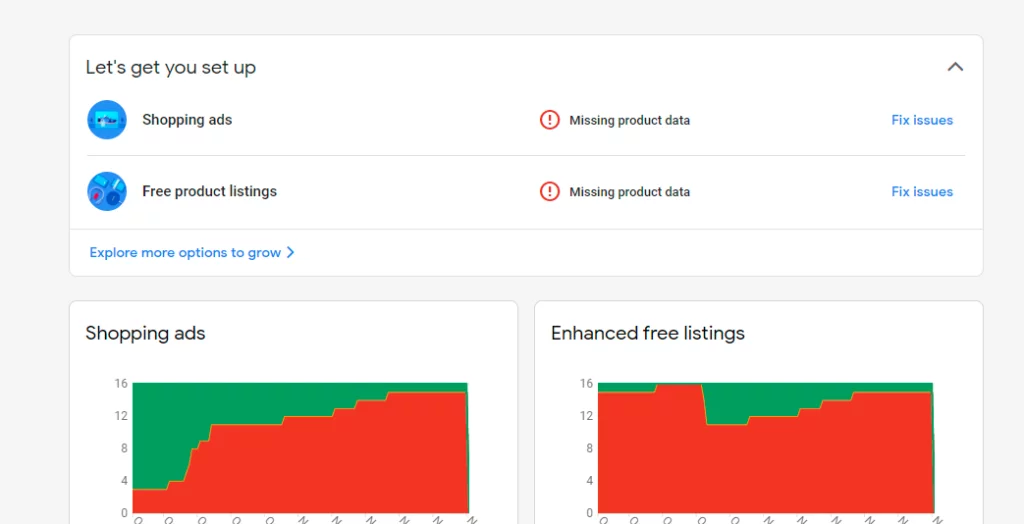Click the Shopping ads chart card title
The height and width of the screenshot is (524, 1024).
[145, 334]
